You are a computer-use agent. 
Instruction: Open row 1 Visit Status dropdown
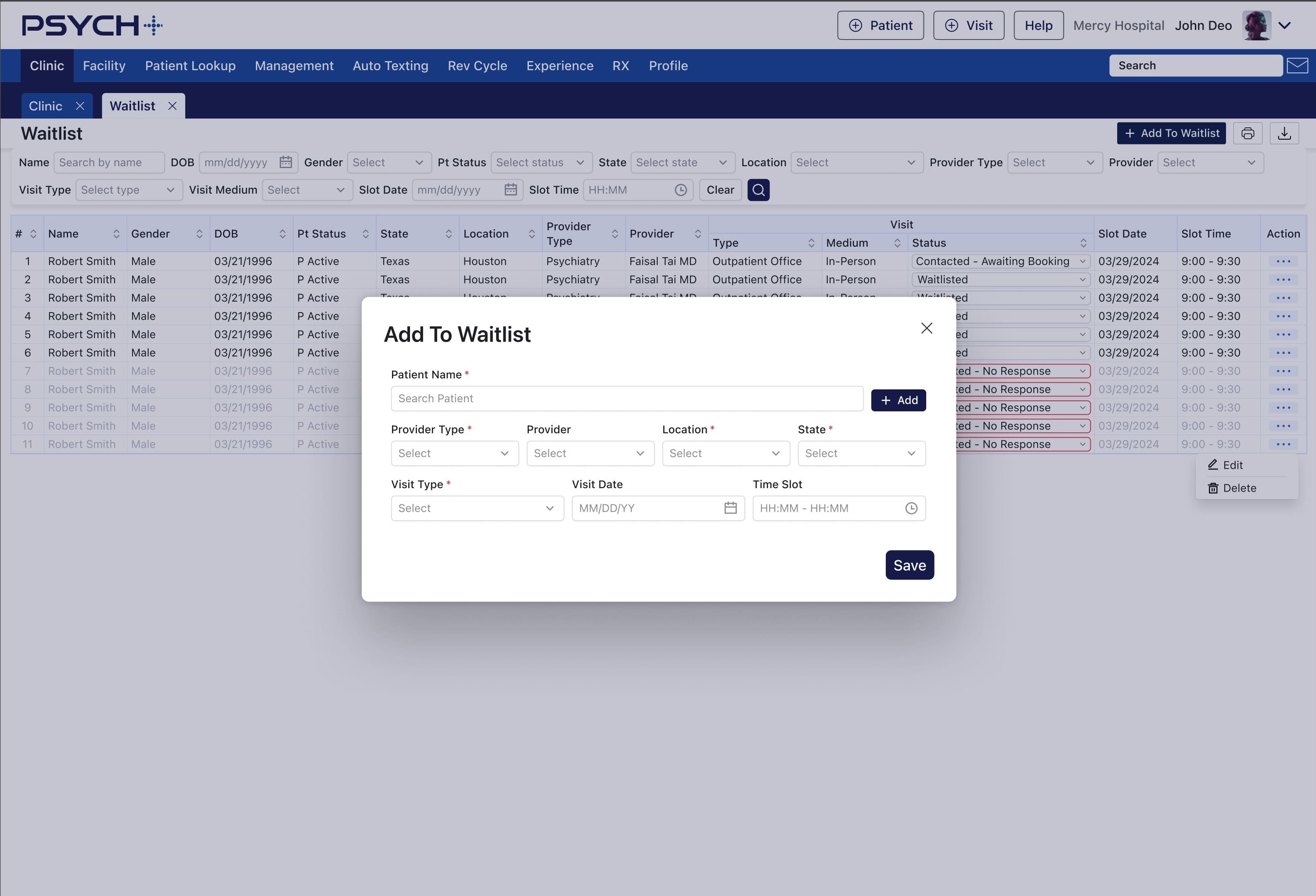tap(1000, 261)
